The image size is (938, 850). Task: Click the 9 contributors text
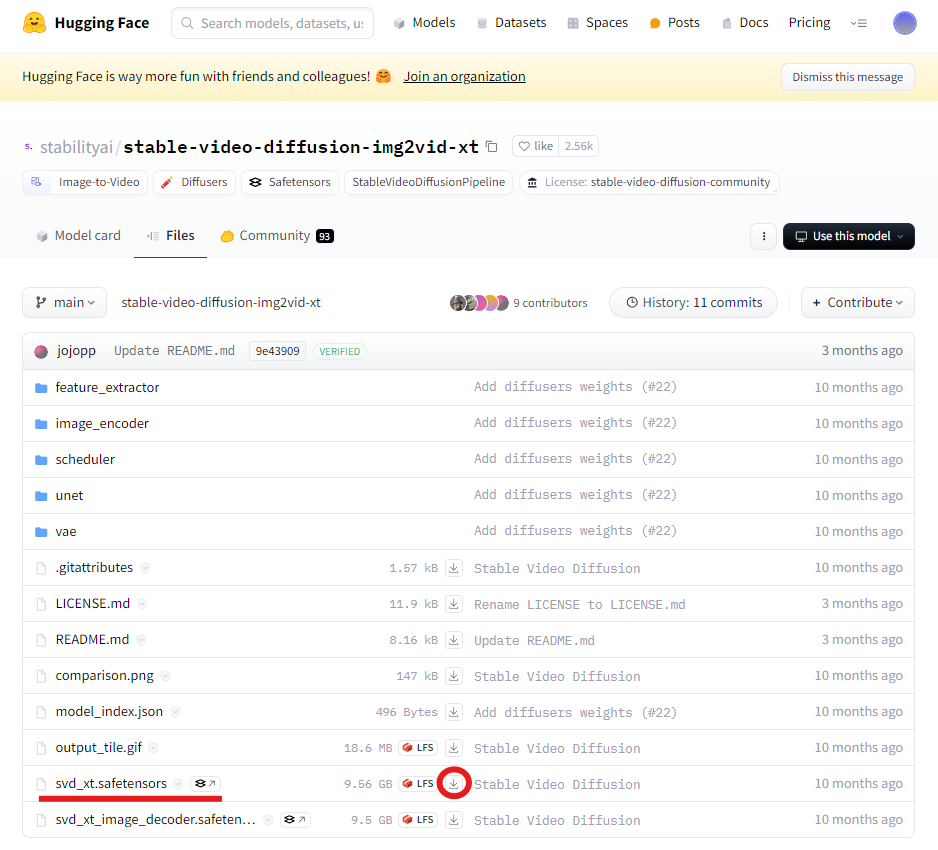tap(550, 303)
